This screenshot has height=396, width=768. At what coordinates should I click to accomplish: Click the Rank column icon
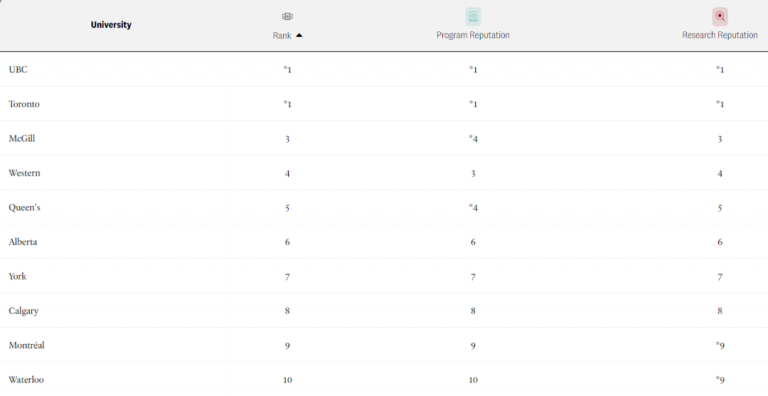[288, 17]
